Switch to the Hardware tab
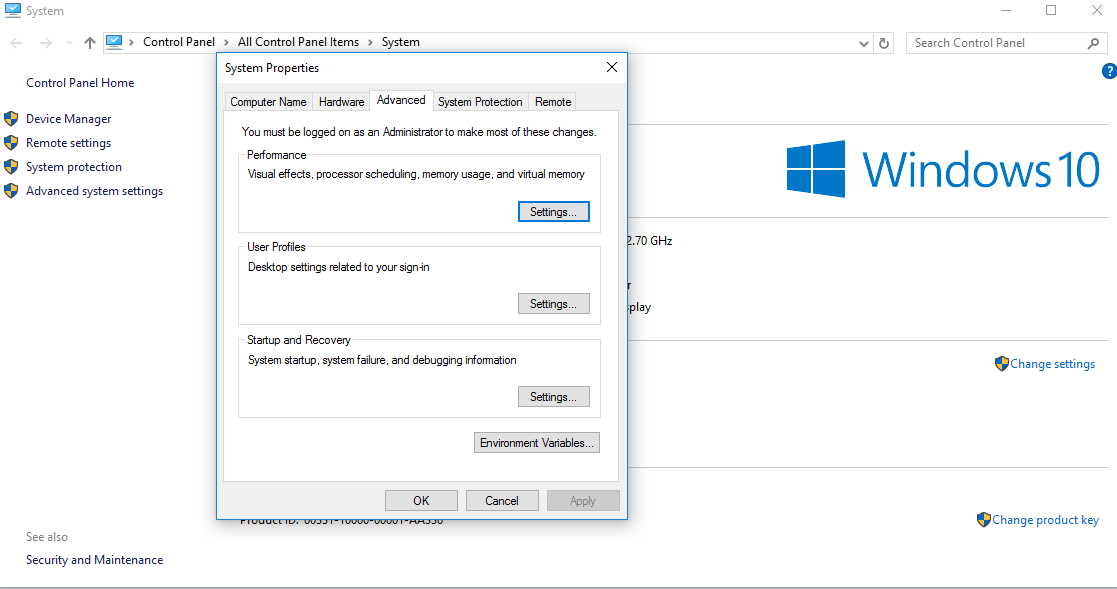 click(x=341, y=102)
